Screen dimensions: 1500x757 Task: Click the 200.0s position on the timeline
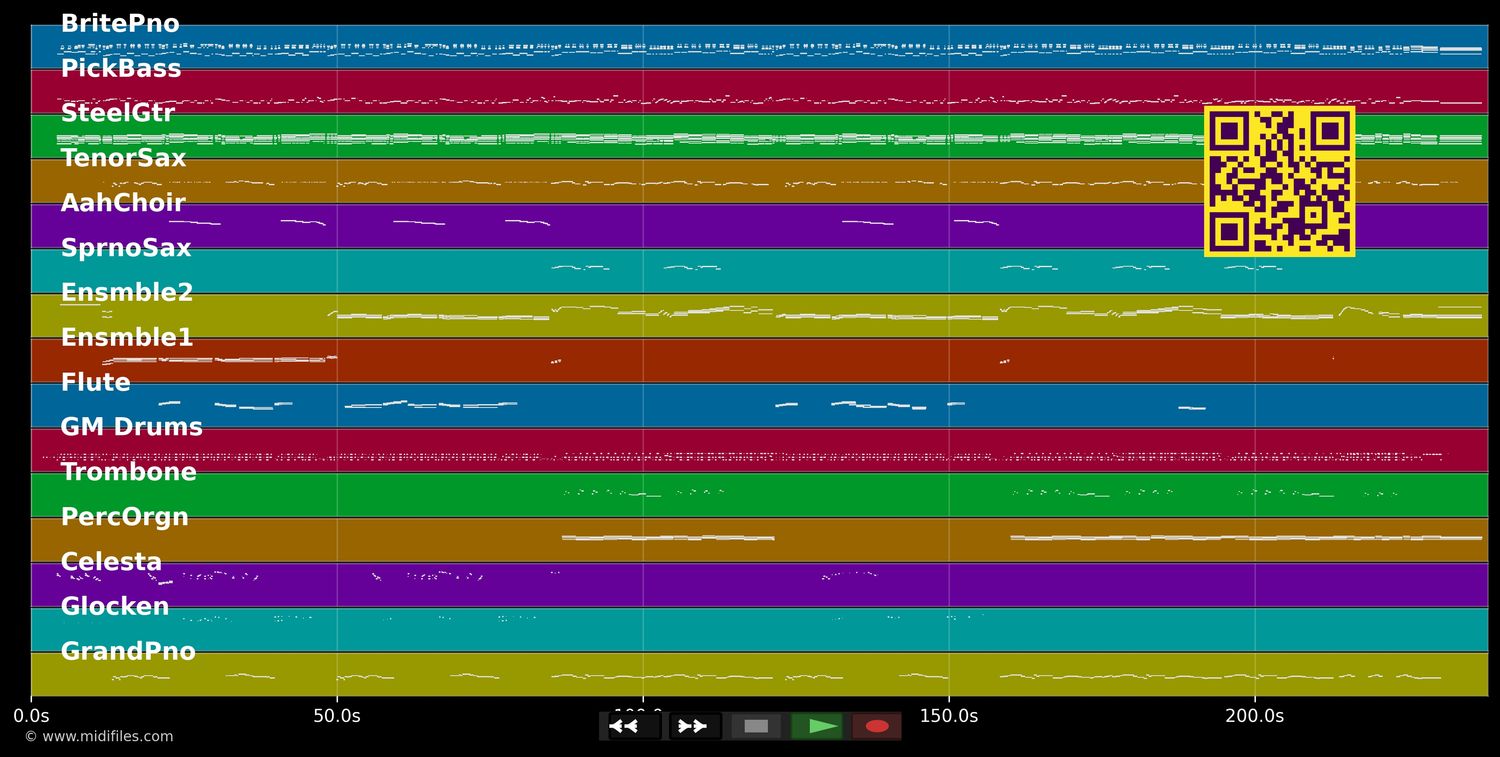tap(1255, 716)
